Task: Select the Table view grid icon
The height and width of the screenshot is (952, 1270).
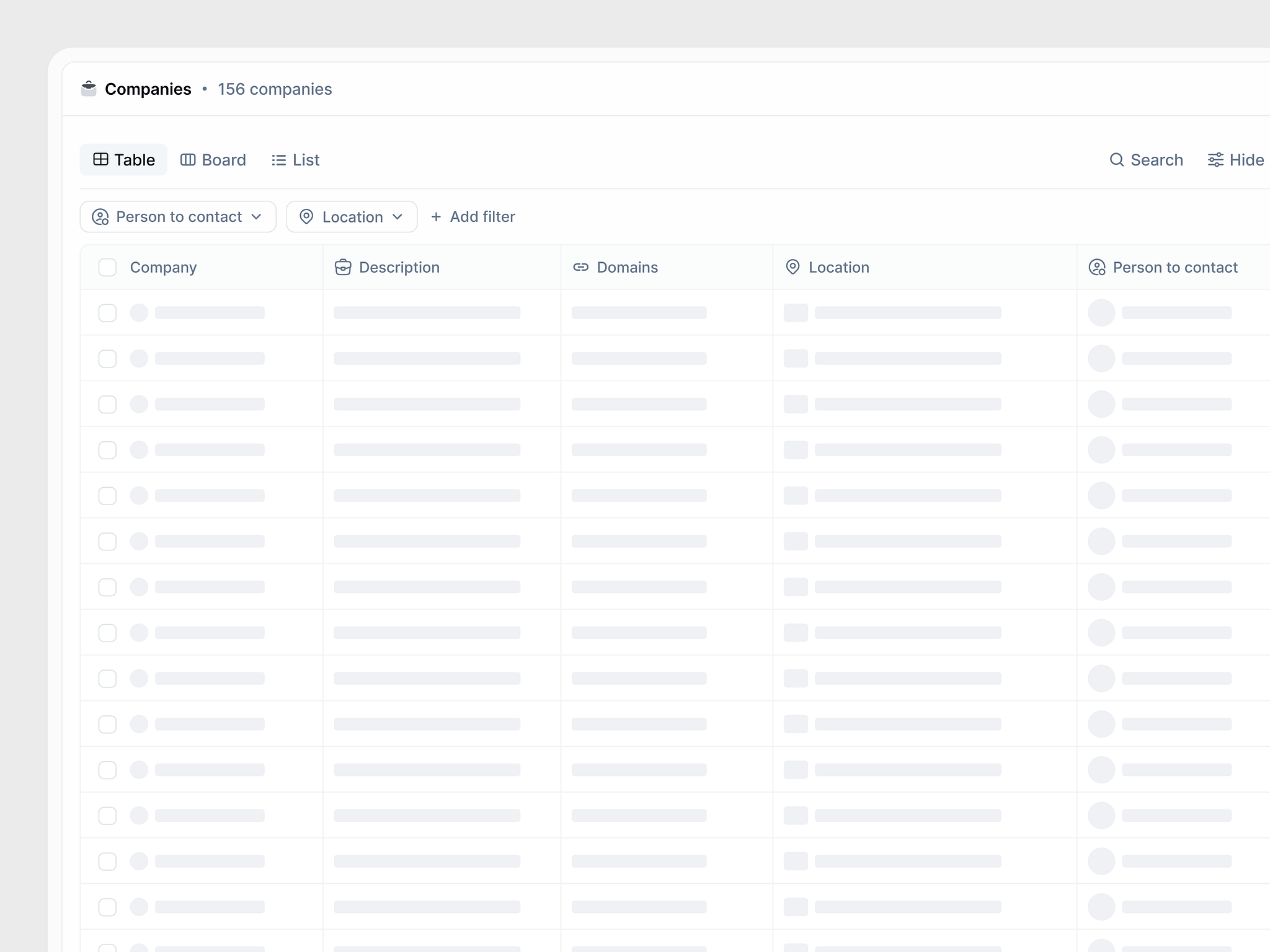Action: pyautogui.click(x=100, y=159)
